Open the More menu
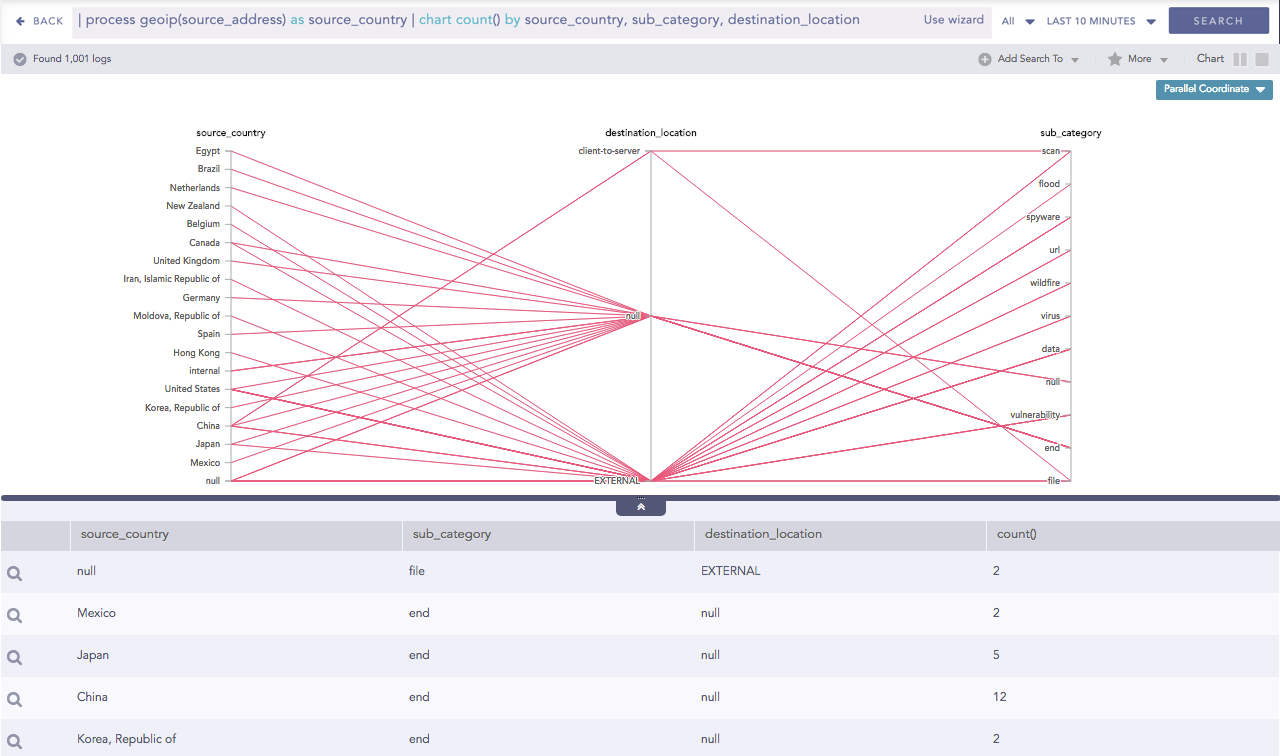This screenshot has height=756, width=1280. click(1138, 59)
